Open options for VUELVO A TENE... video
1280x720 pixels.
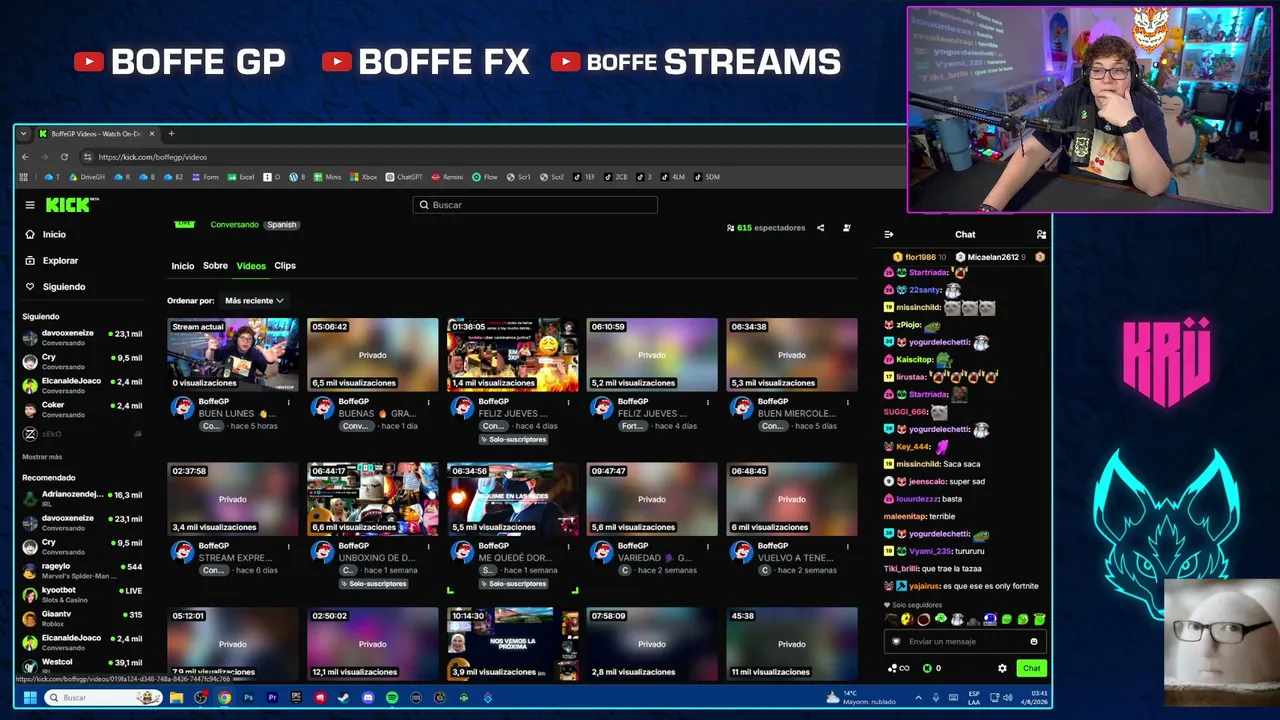pyautogui.click(x=848, y=547)
